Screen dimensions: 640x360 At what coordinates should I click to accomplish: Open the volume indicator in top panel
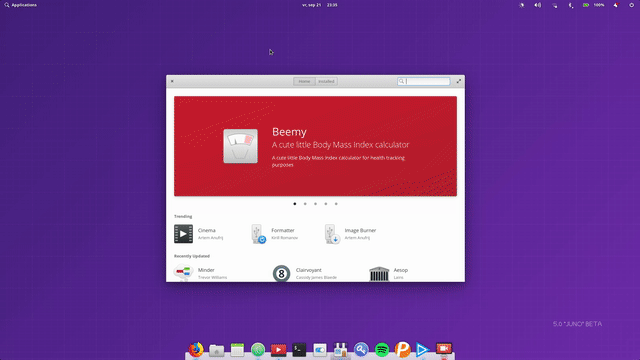click(538, 5)
